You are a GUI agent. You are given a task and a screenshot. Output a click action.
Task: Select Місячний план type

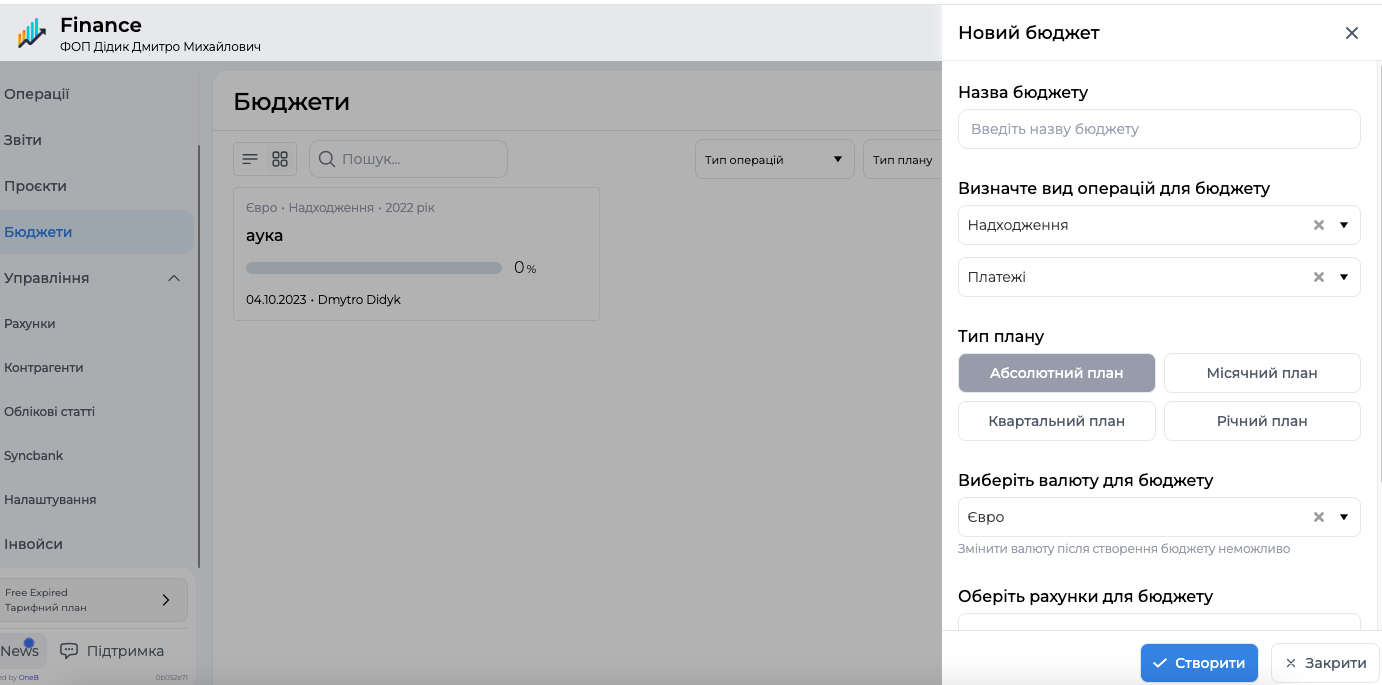tap(1262, 373)
